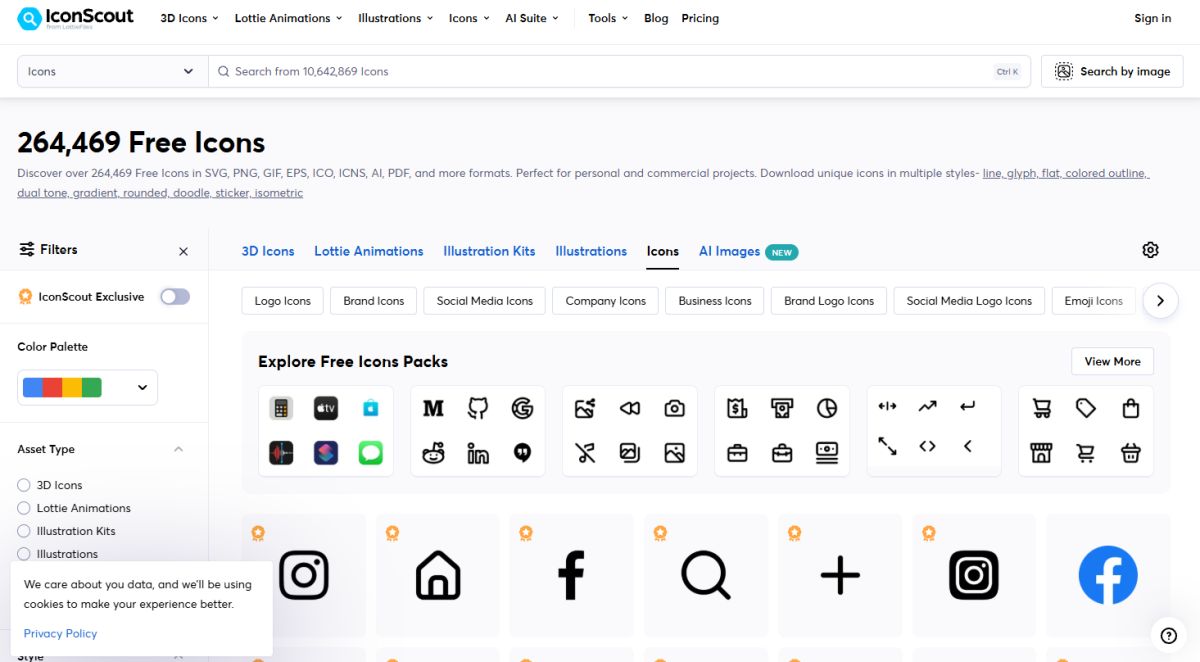Viewport: 1200px width, 662px height.
Task: Choose Lottie Animations asset type radio
Action: pos(24,508)
